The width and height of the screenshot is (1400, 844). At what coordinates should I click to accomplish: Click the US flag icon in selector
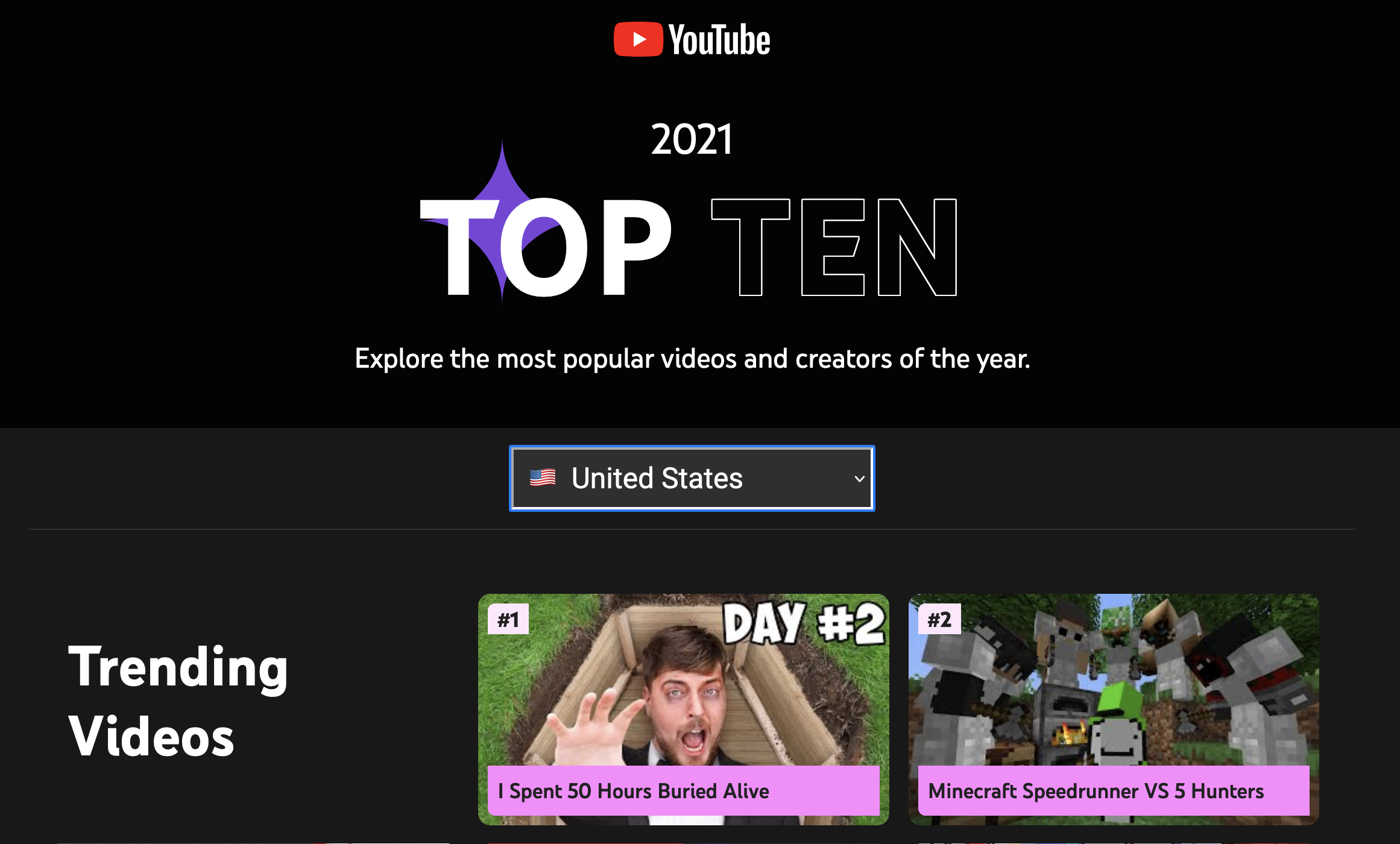click(x=543, y=478)
